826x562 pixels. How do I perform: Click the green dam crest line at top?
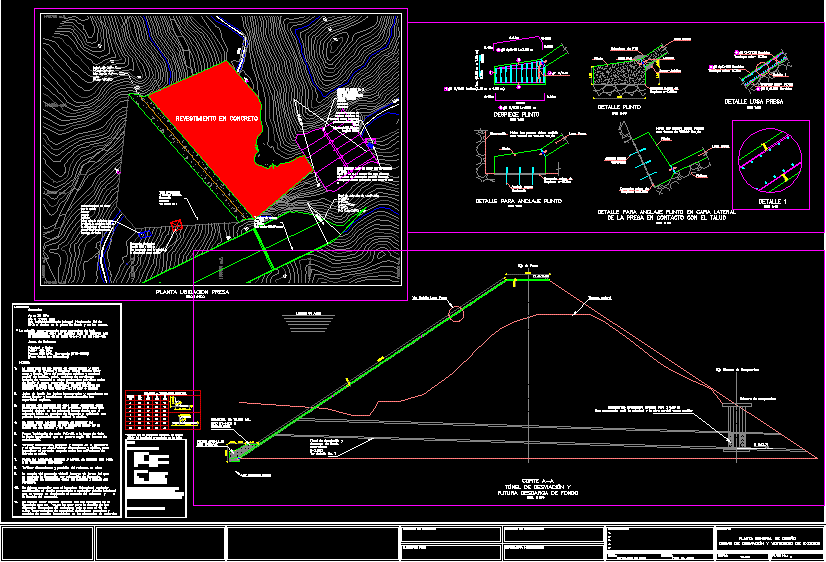tap(528, 279)
